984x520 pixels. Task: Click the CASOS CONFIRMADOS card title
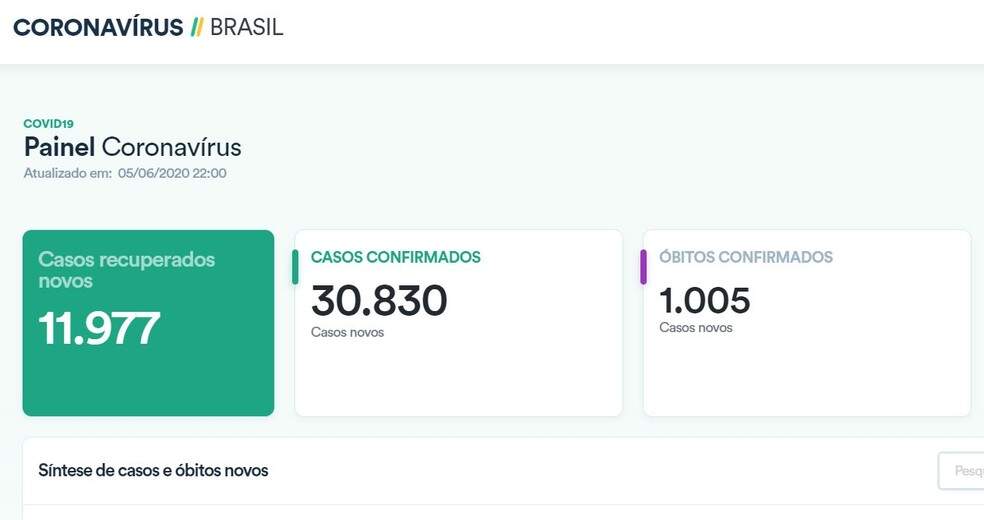point(395,257)
